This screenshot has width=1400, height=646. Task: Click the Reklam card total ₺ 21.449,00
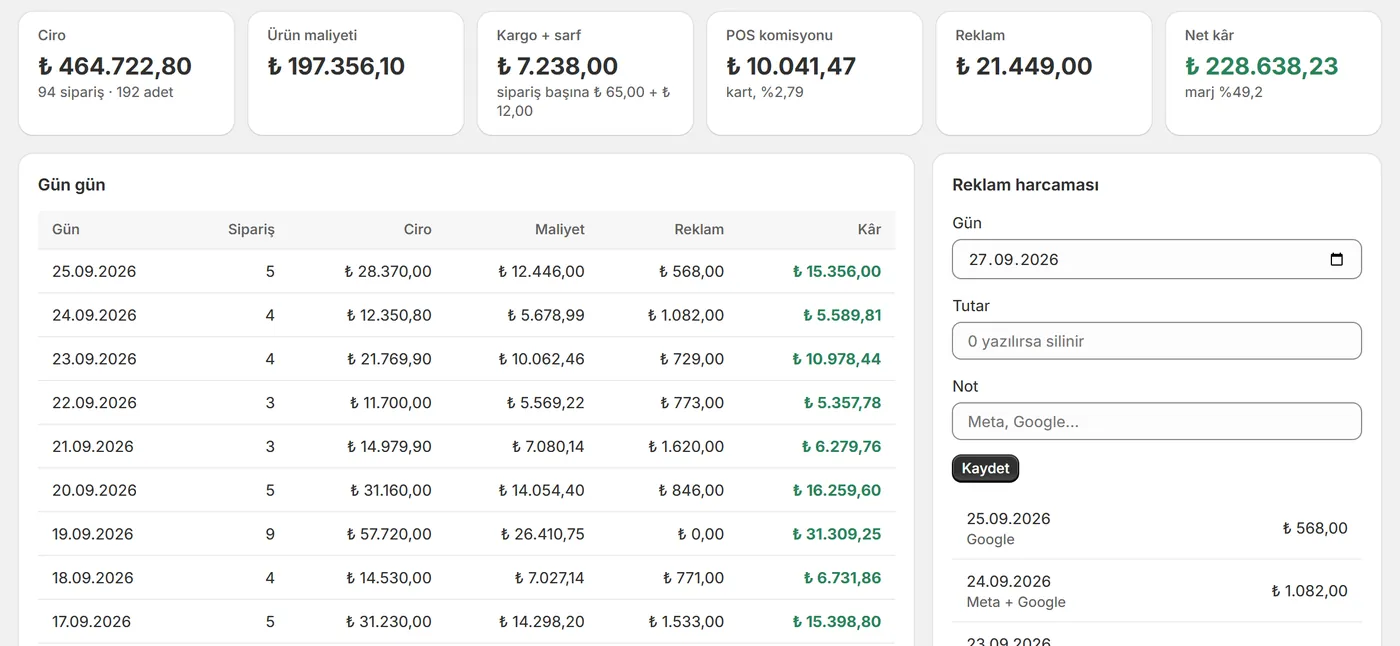point(1024,66)
